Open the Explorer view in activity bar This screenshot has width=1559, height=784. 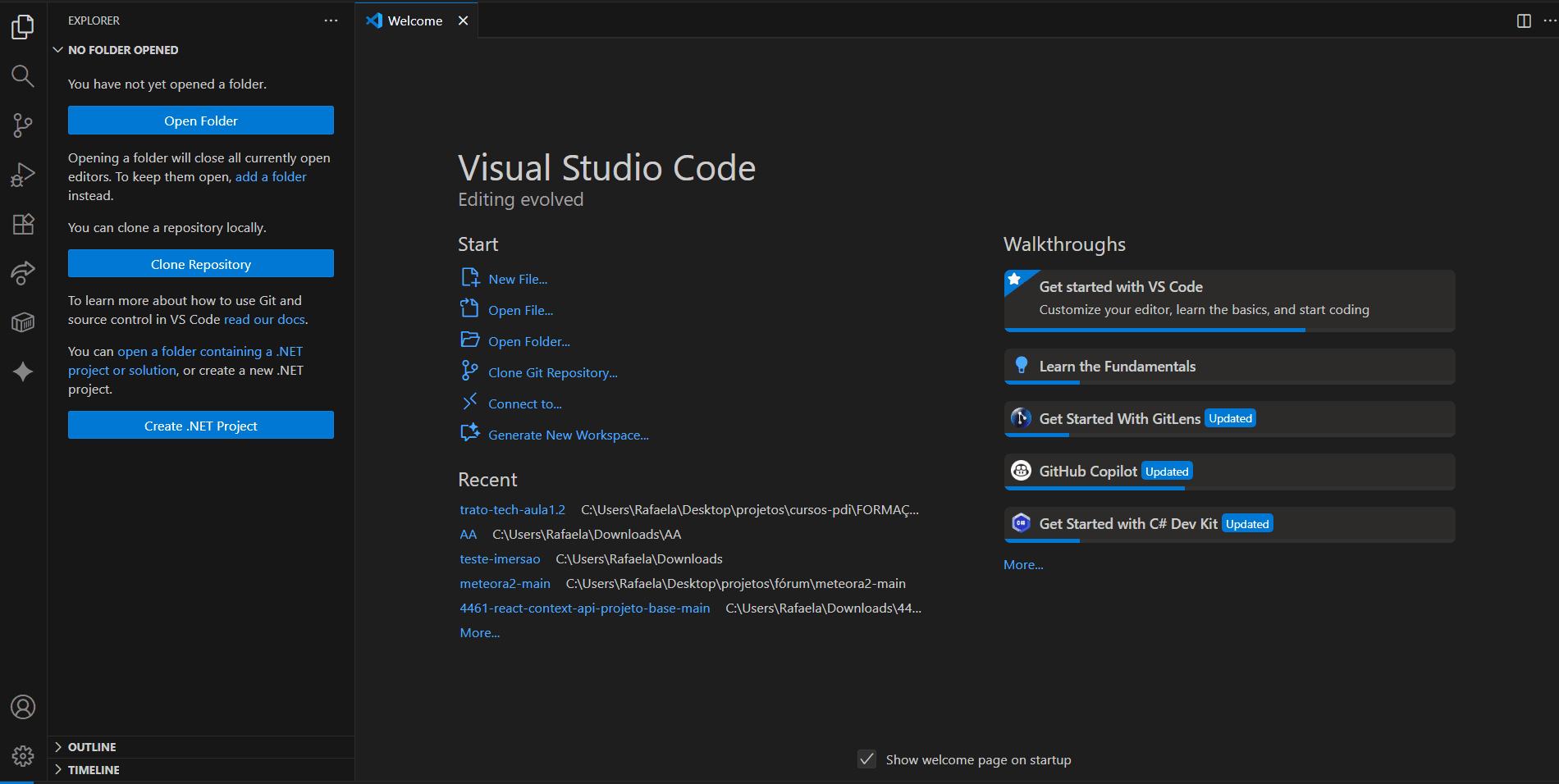23,27
